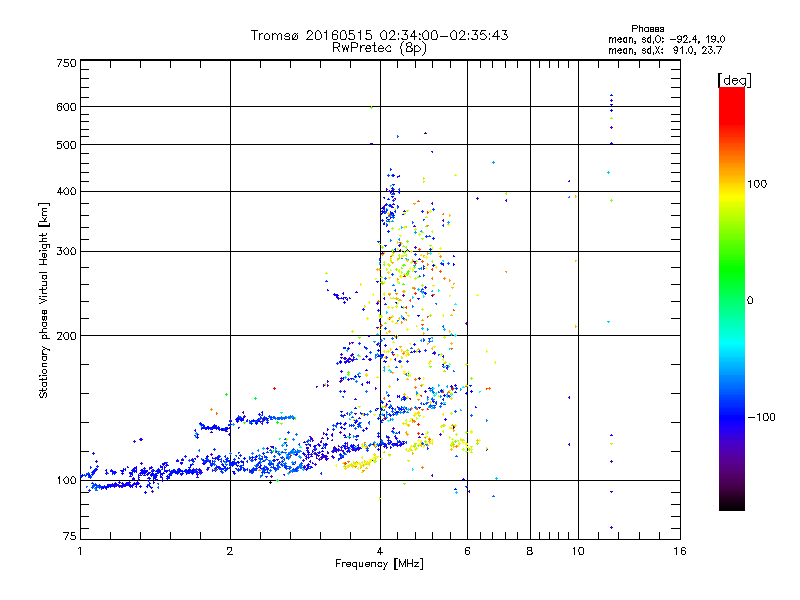Click the x-axis tick label '2'

tap(230, 551)
